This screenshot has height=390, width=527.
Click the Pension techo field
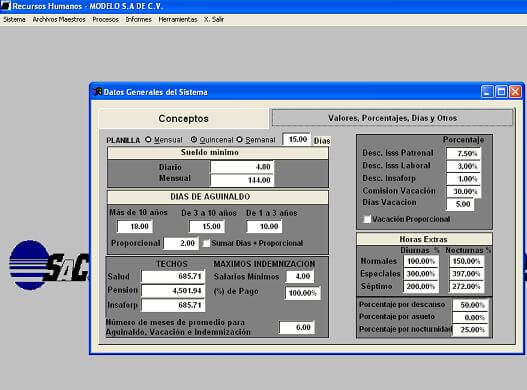point(173,290)
